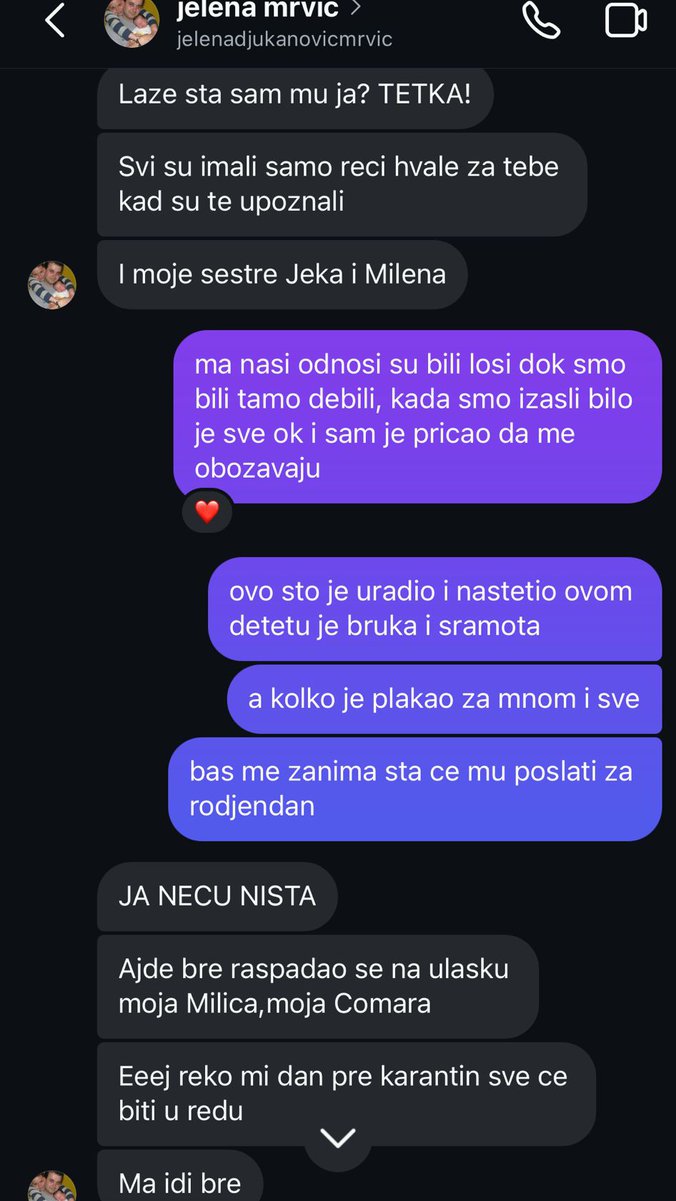Open the profile picture in header
The height and width of the screenshot is (1201, 676).
tap(131, 22)
